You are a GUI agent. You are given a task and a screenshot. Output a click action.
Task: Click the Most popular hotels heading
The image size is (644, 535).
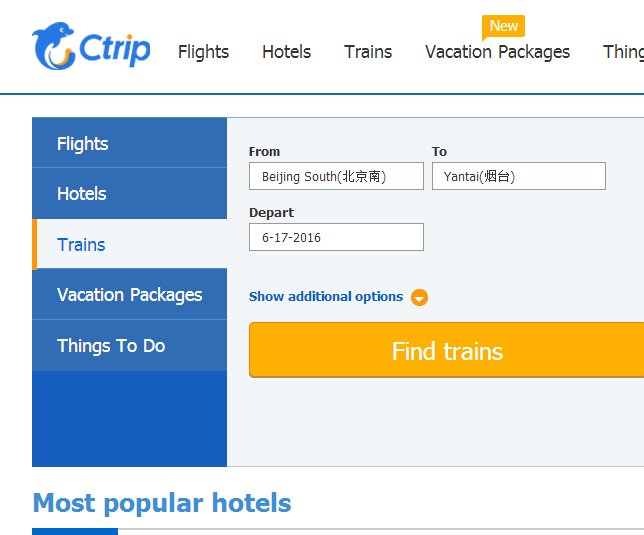[x=162, y=503]
